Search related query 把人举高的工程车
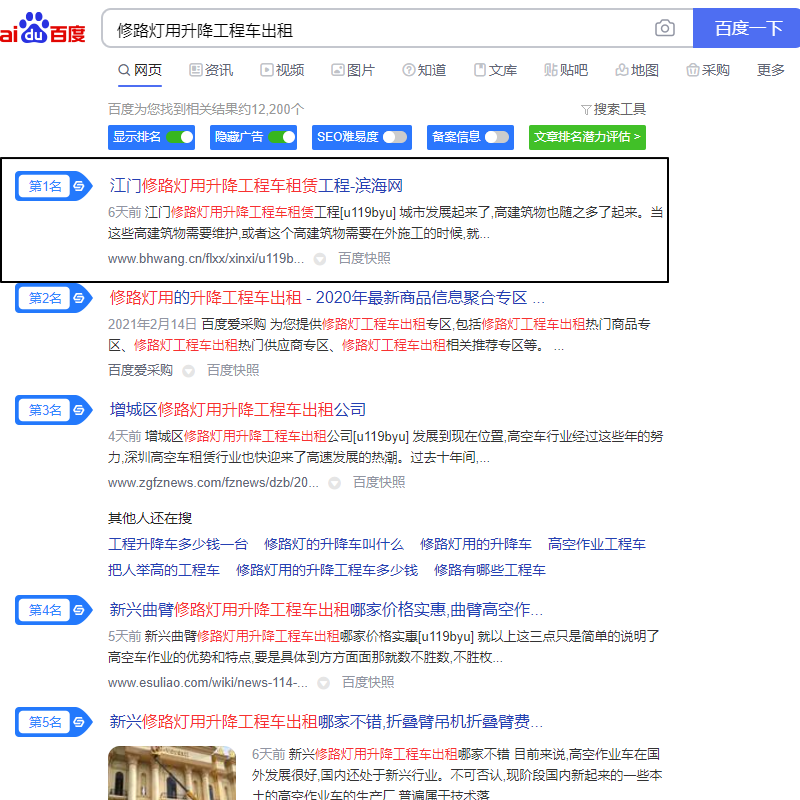 click(x=164, y=570)
